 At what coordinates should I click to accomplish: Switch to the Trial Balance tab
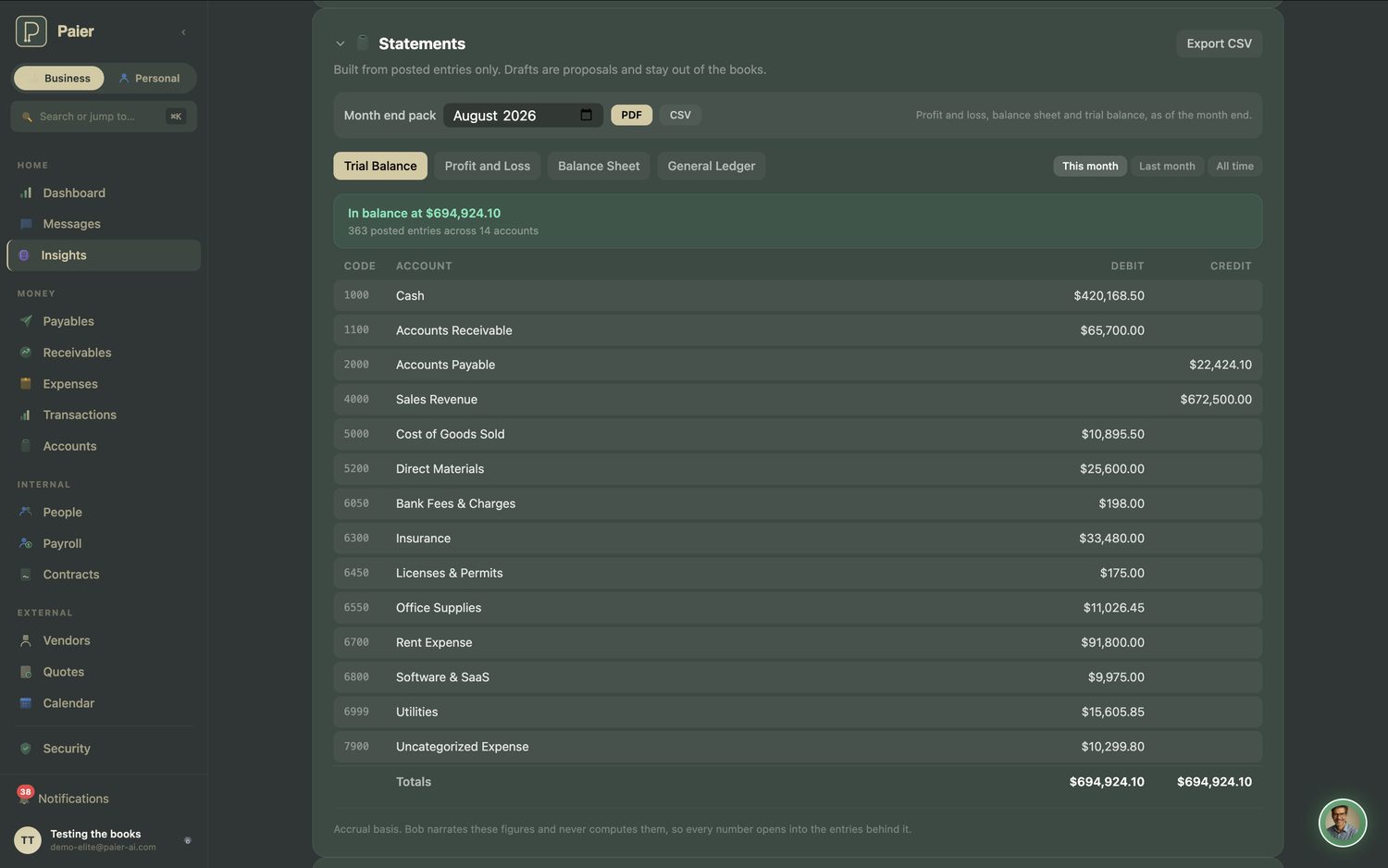coord(380,166)
